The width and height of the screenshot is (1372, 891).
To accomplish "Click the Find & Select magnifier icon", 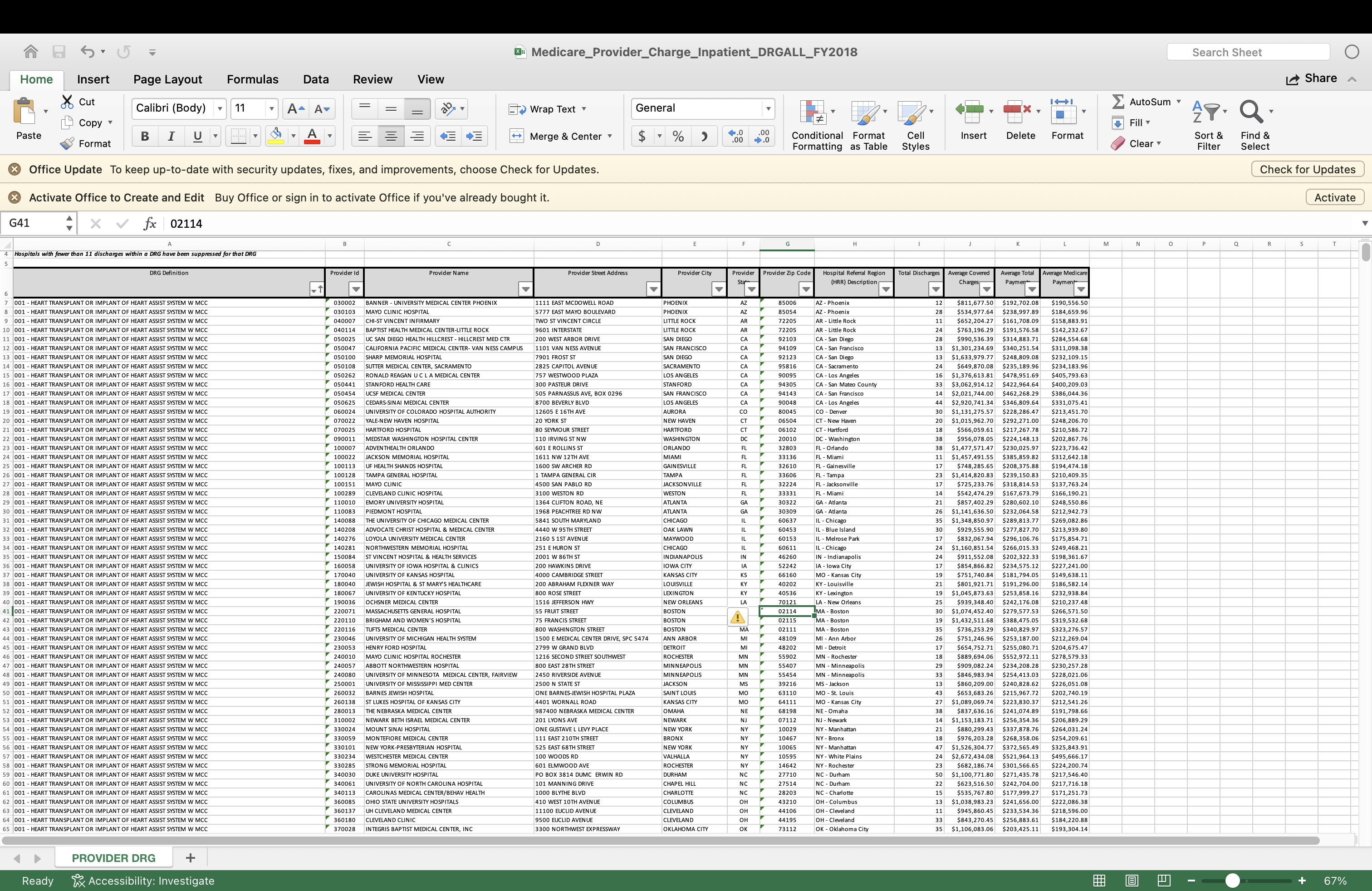I will (1250, 111).
